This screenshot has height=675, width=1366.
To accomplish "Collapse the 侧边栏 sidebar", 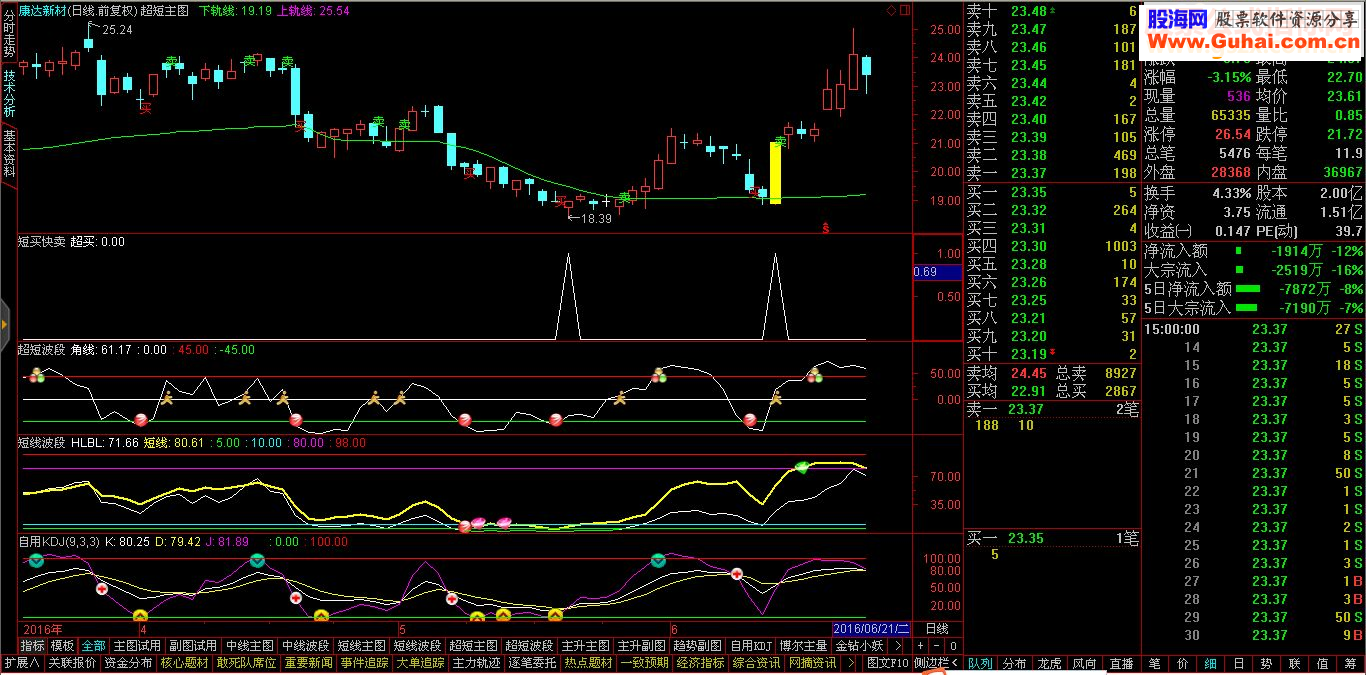I will (937, 662).
